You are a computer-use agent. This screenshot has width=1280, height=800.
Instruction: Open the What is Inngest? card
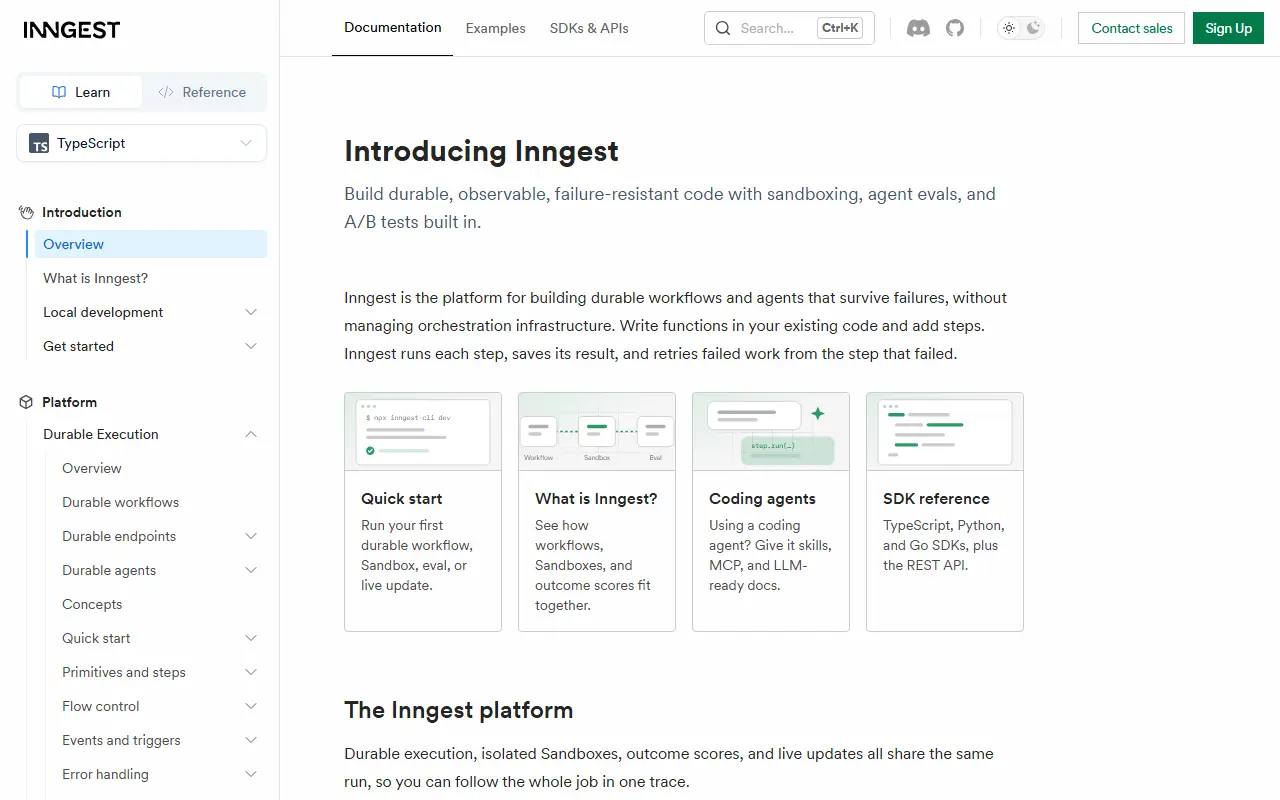pyautogui.click(x=597, y=512)
